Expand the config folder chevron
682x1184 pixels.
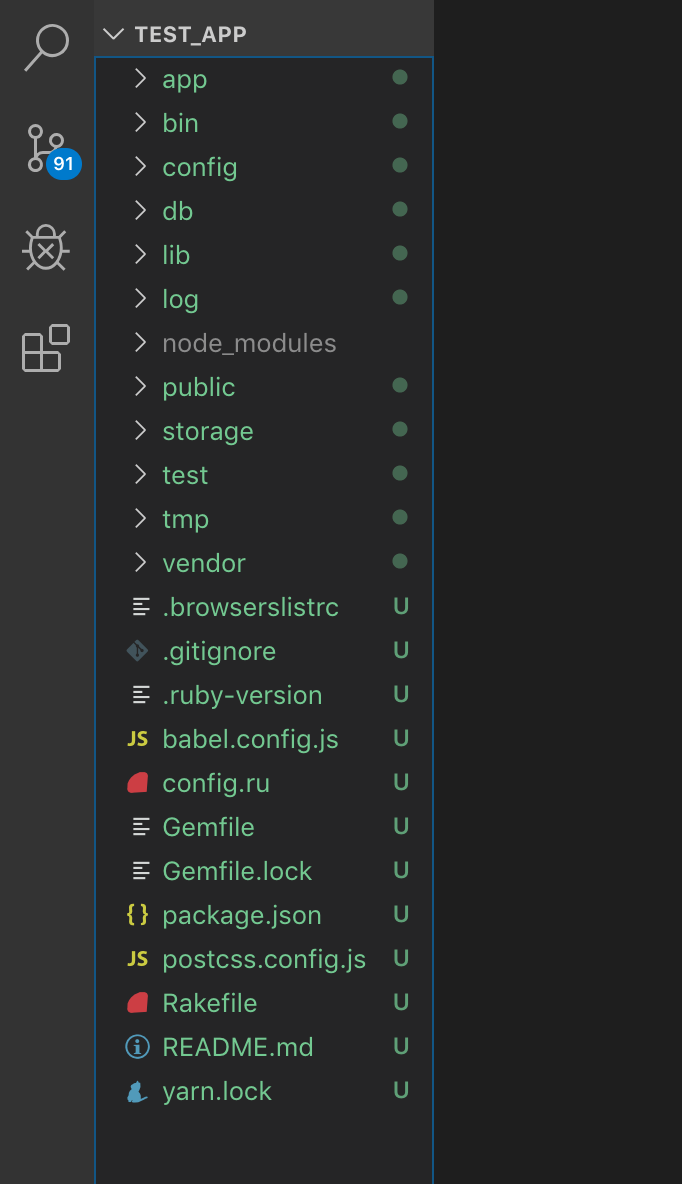coord(140,167)
